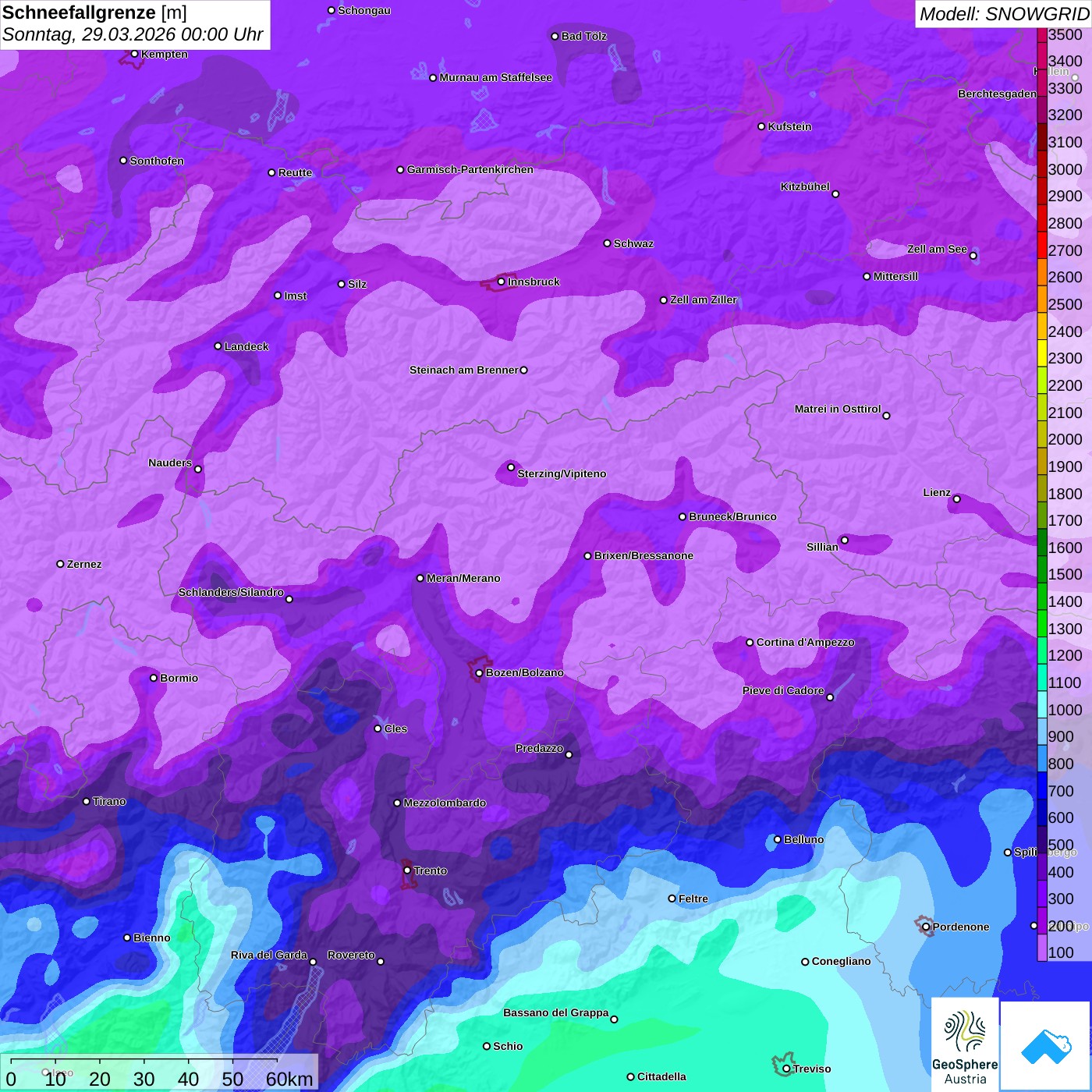Select the 100 light purple legend swatch
The width and height of the screenshot is (1092, 1092).
1042,948
